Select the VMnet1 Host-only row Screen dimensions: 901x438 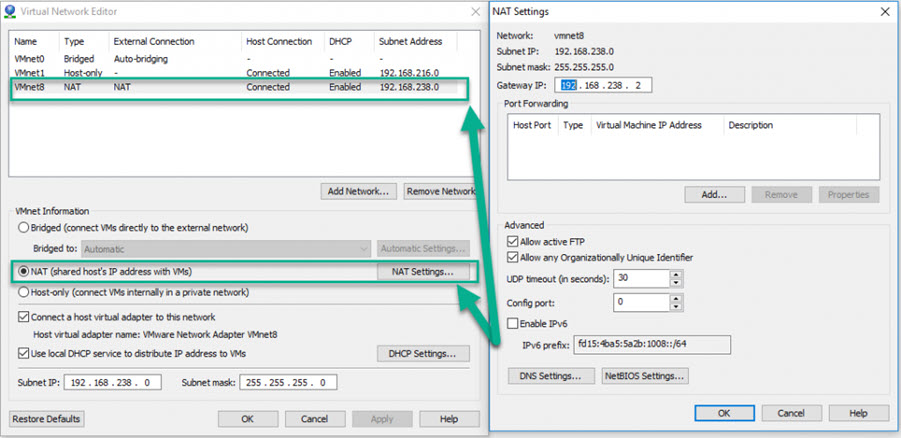click(200, 73)
